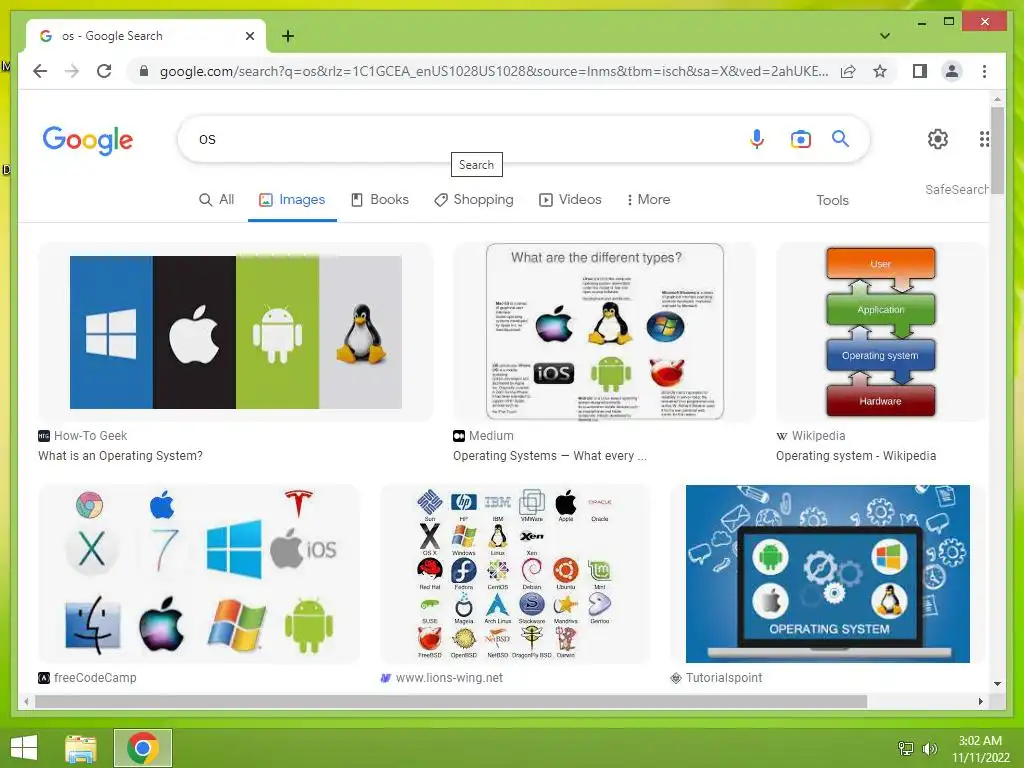This screenshot has height=768, width=1024.
Task: Search by image with the camera icon
Action: coord(801,139)
